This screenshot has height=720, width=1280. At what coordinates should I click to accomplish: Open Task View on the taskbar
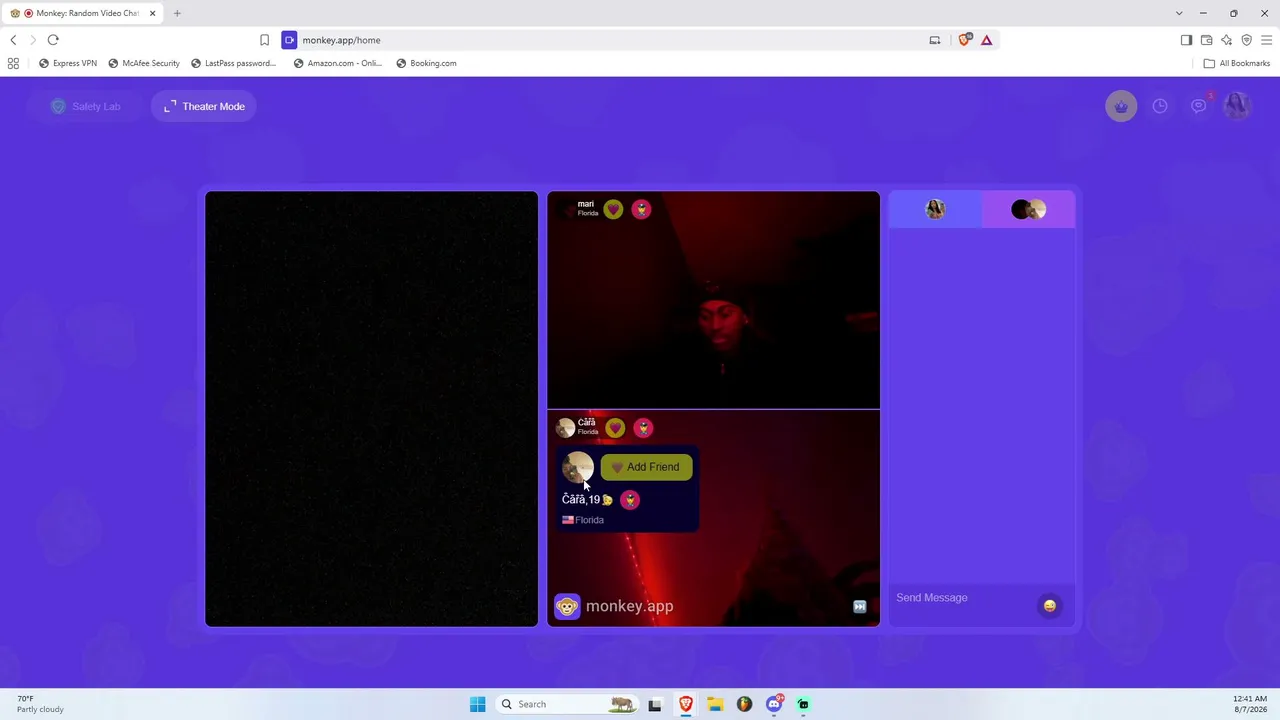(655, 704)
